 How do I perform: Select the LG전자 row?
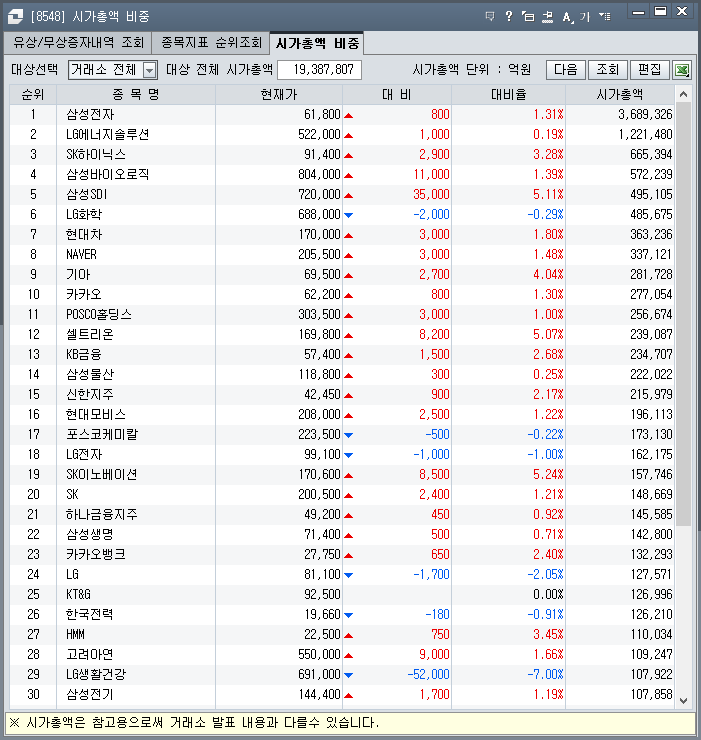[x=342, y=454]
